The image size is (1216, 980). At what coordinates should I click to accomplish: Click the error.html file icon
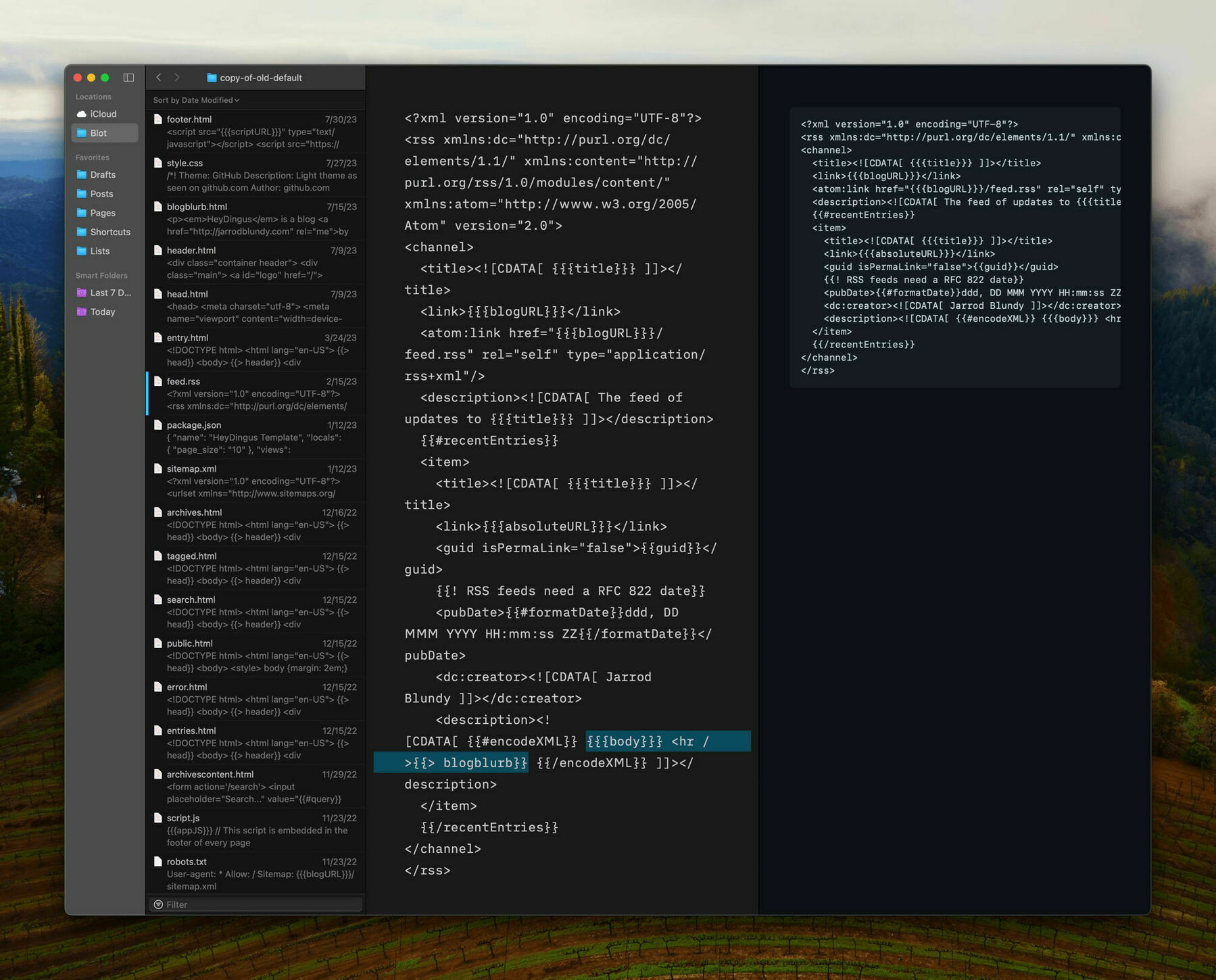[157, 687]
